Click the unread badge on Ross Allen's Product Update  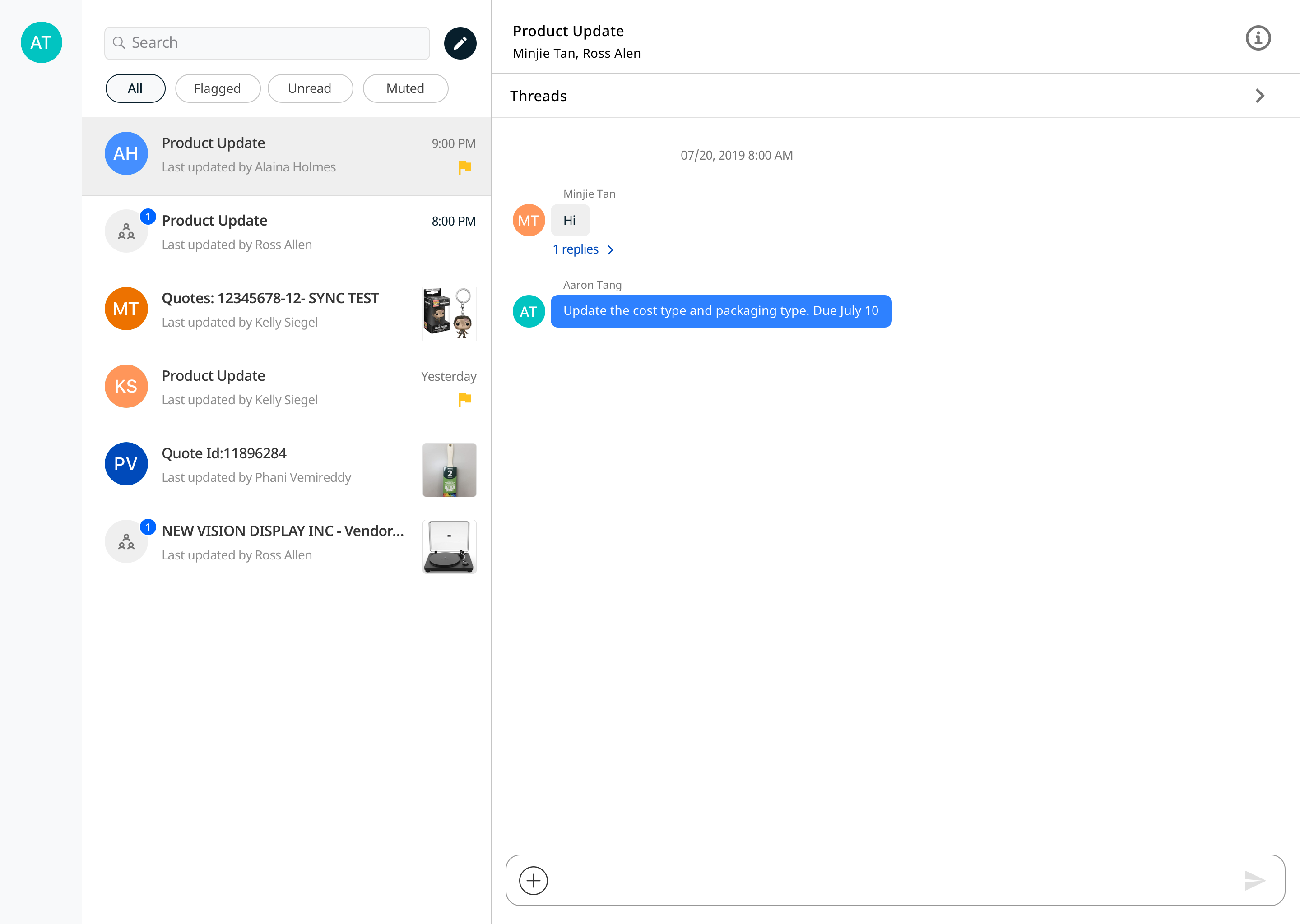pos(148,216)
